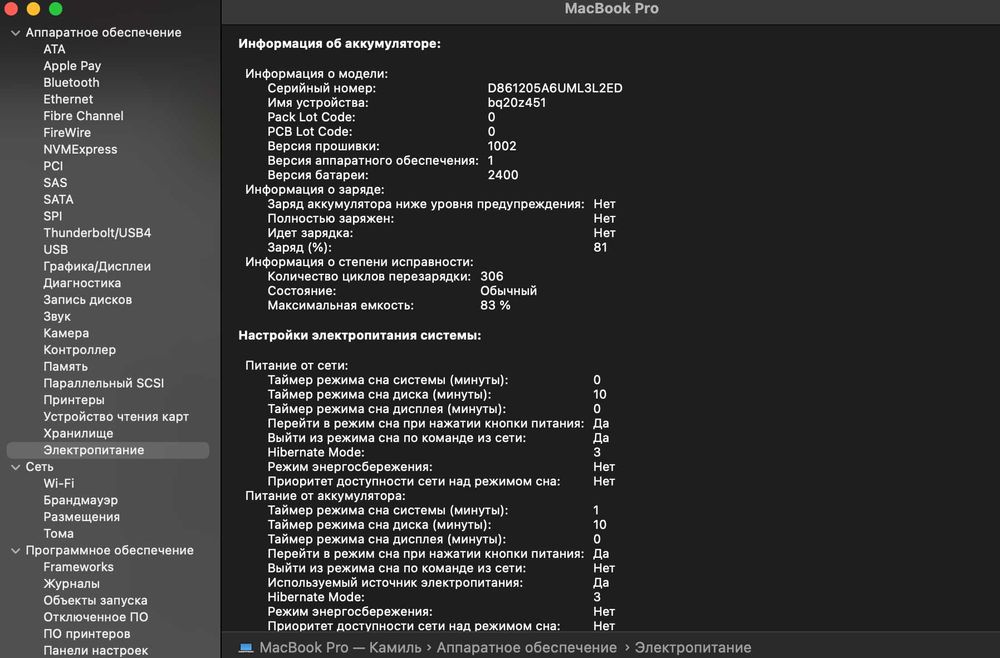This screenshot has height=658, width=1000.
Task: Select the highlighted Электропитание entry
Action: tap(108, 450)
